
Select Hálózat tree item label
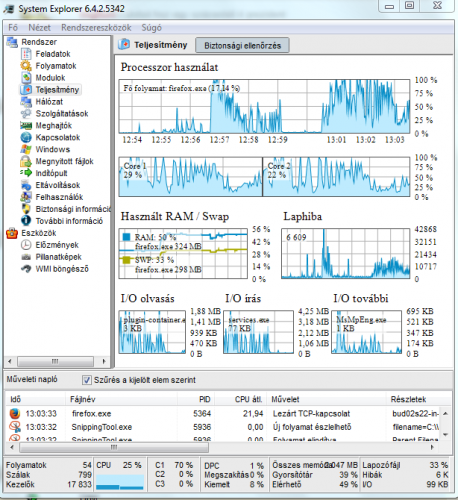49,102
